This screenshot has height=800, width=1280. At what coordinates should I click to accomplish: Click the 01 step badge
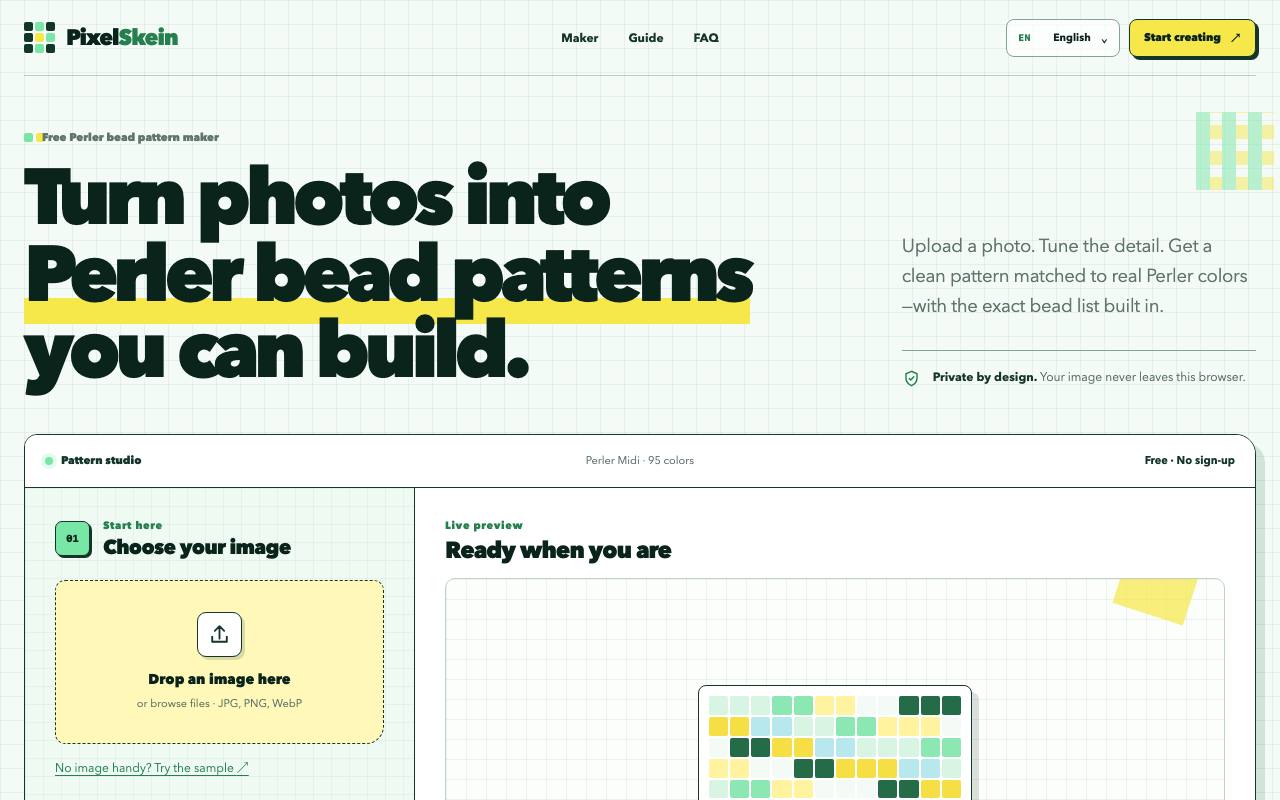coord(72,538)
